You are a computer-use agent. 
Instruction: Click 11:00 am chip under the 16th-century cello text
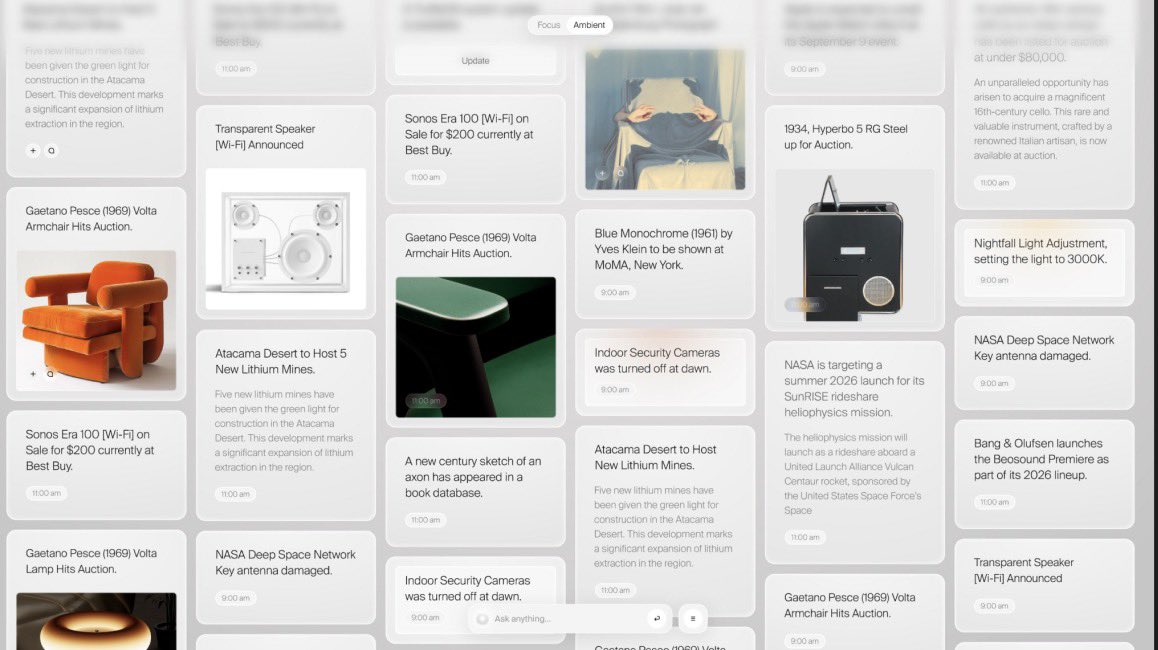[x=994, y=182]
